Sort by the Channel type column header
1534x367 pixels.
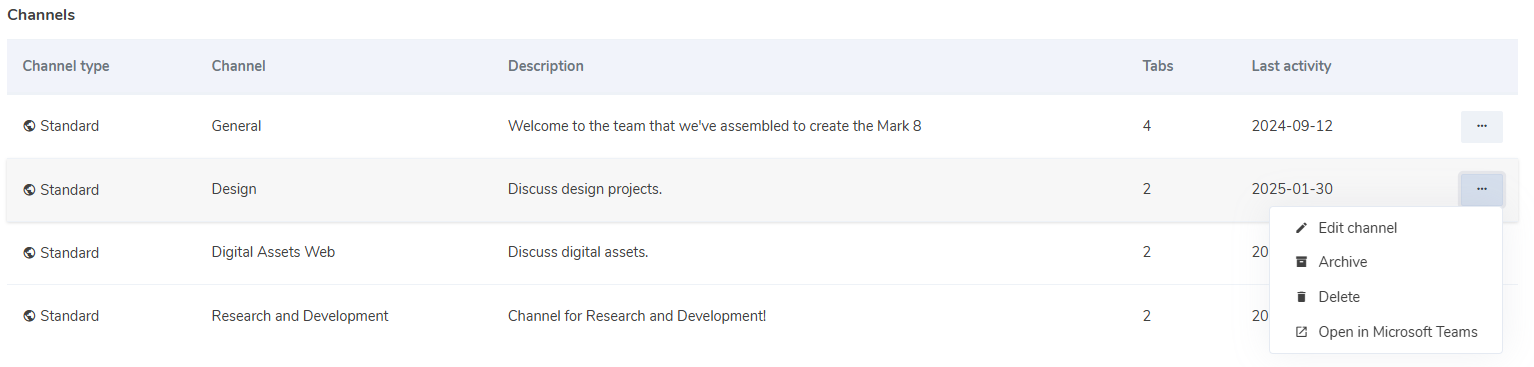(x=66, y=66)
